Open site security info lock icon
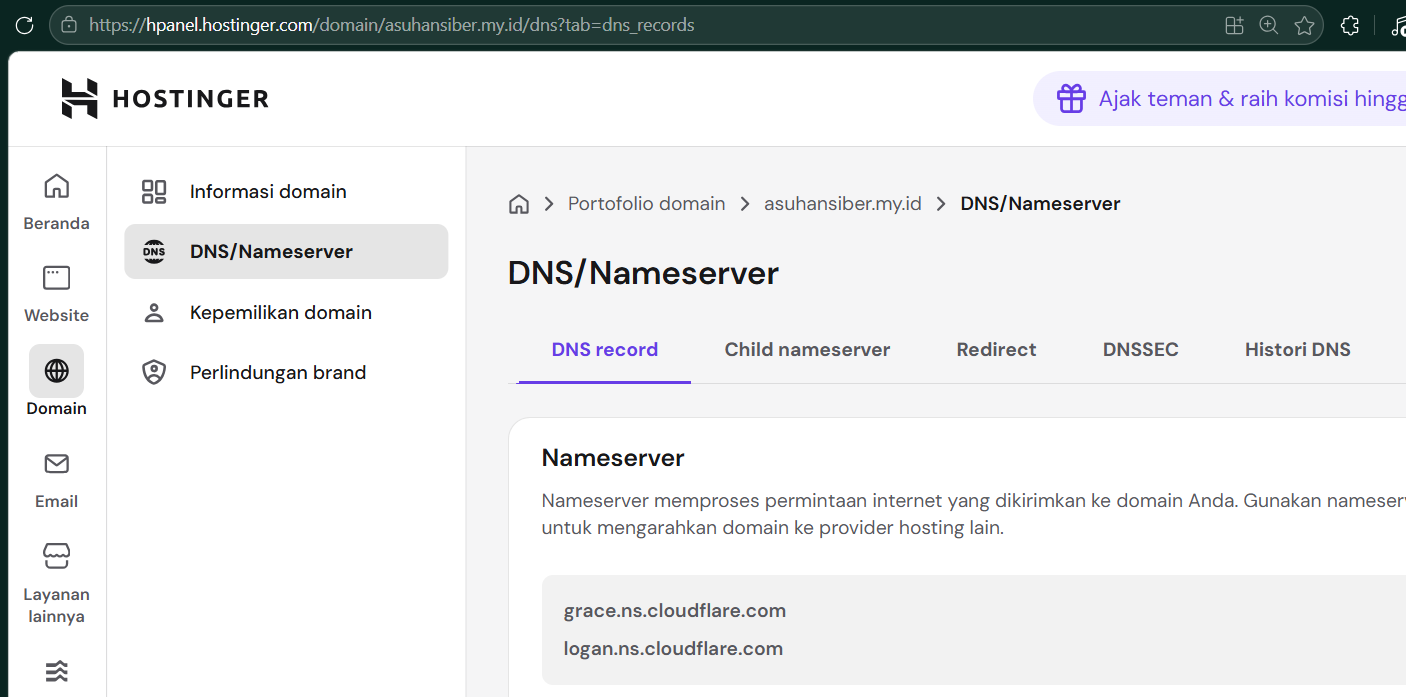 (x=69, y=25)
